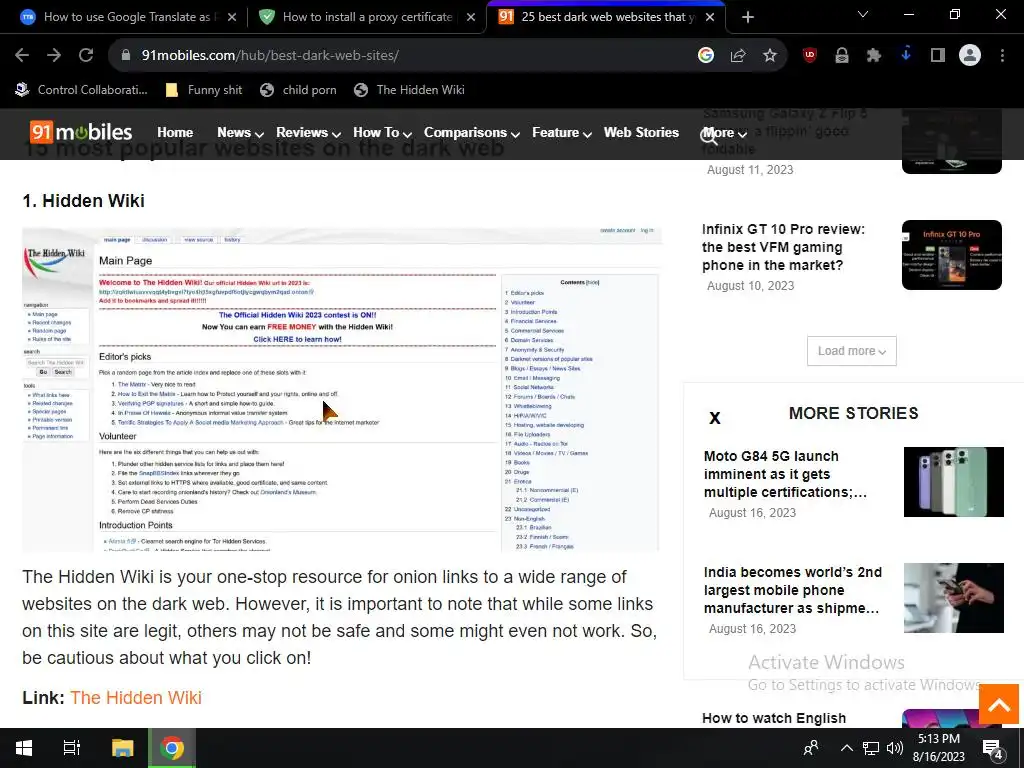Open the uBlock Origin extension

(810, 56)
